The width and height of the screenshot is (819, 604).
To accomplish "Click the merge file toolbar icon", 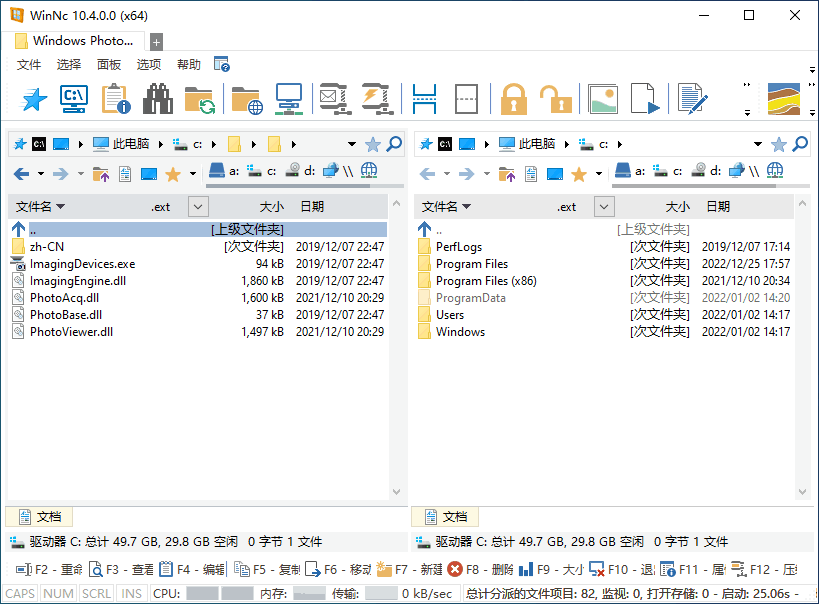I will [466, 99].
